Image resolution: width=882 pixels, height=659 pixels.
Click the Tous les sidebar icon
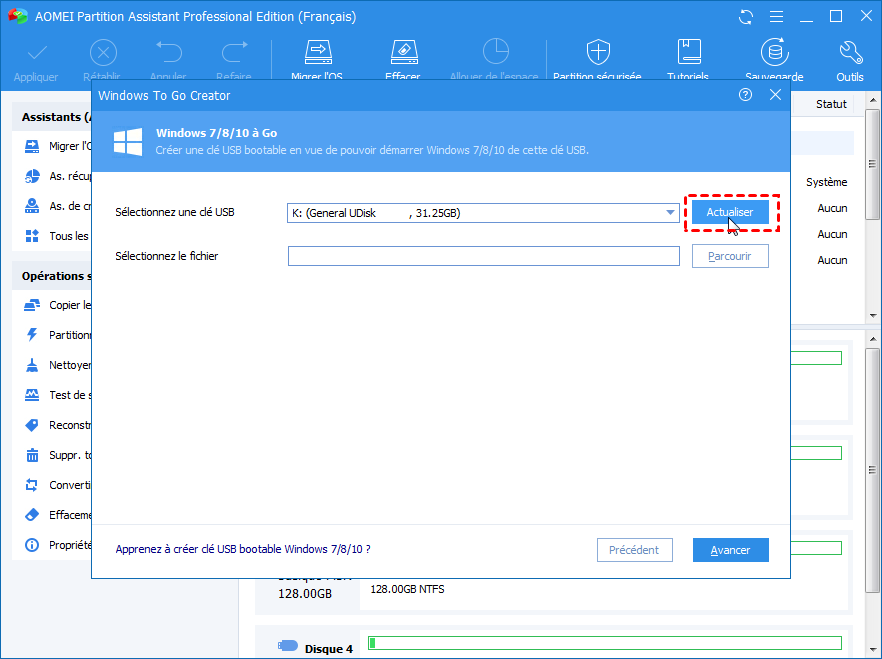(x=32, y=236)
